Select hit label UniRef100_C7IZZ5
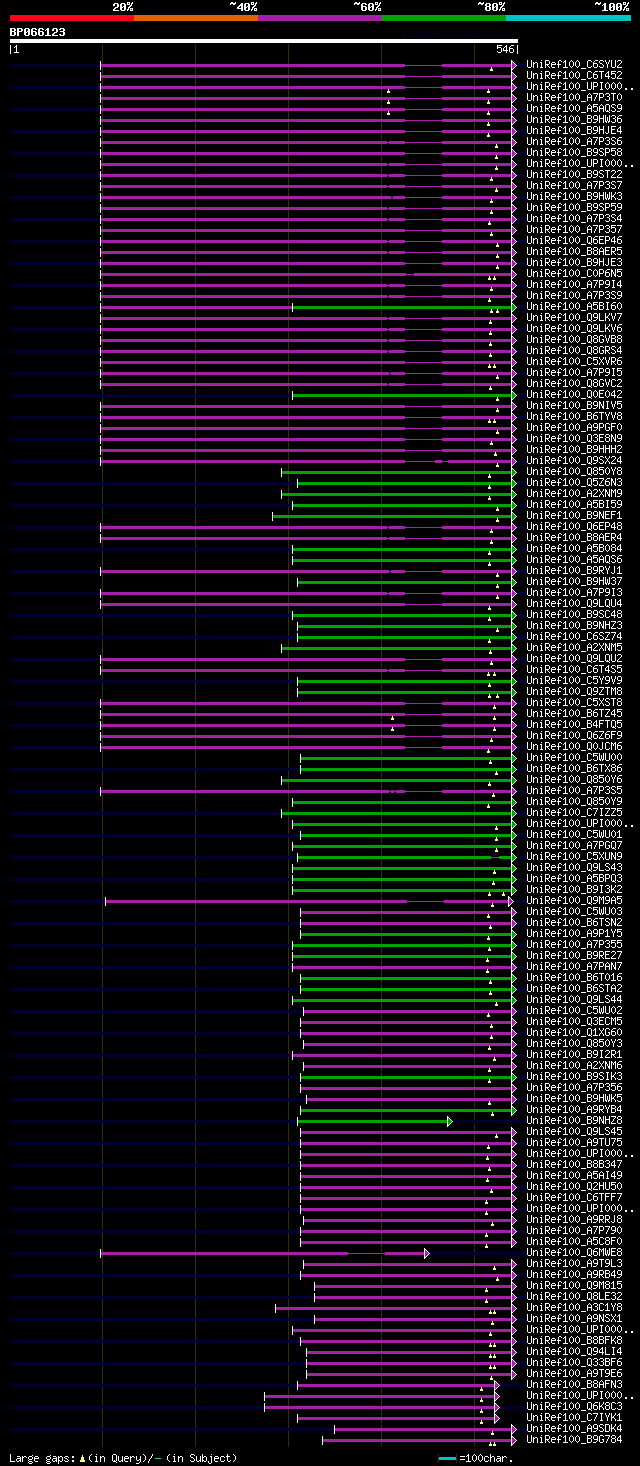The image size is (640, 1466). click(x=574, y=813)
